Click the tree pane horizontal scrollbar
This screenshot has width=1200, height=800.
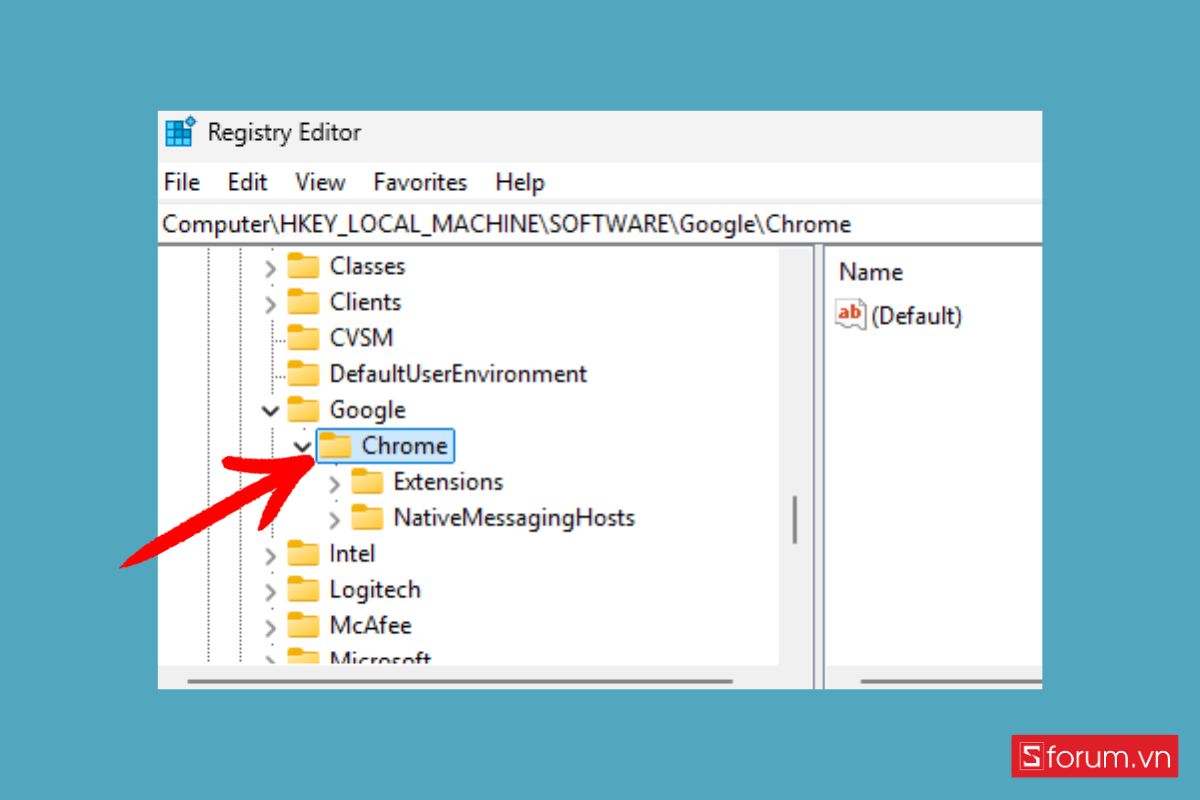tap(460, 682)
